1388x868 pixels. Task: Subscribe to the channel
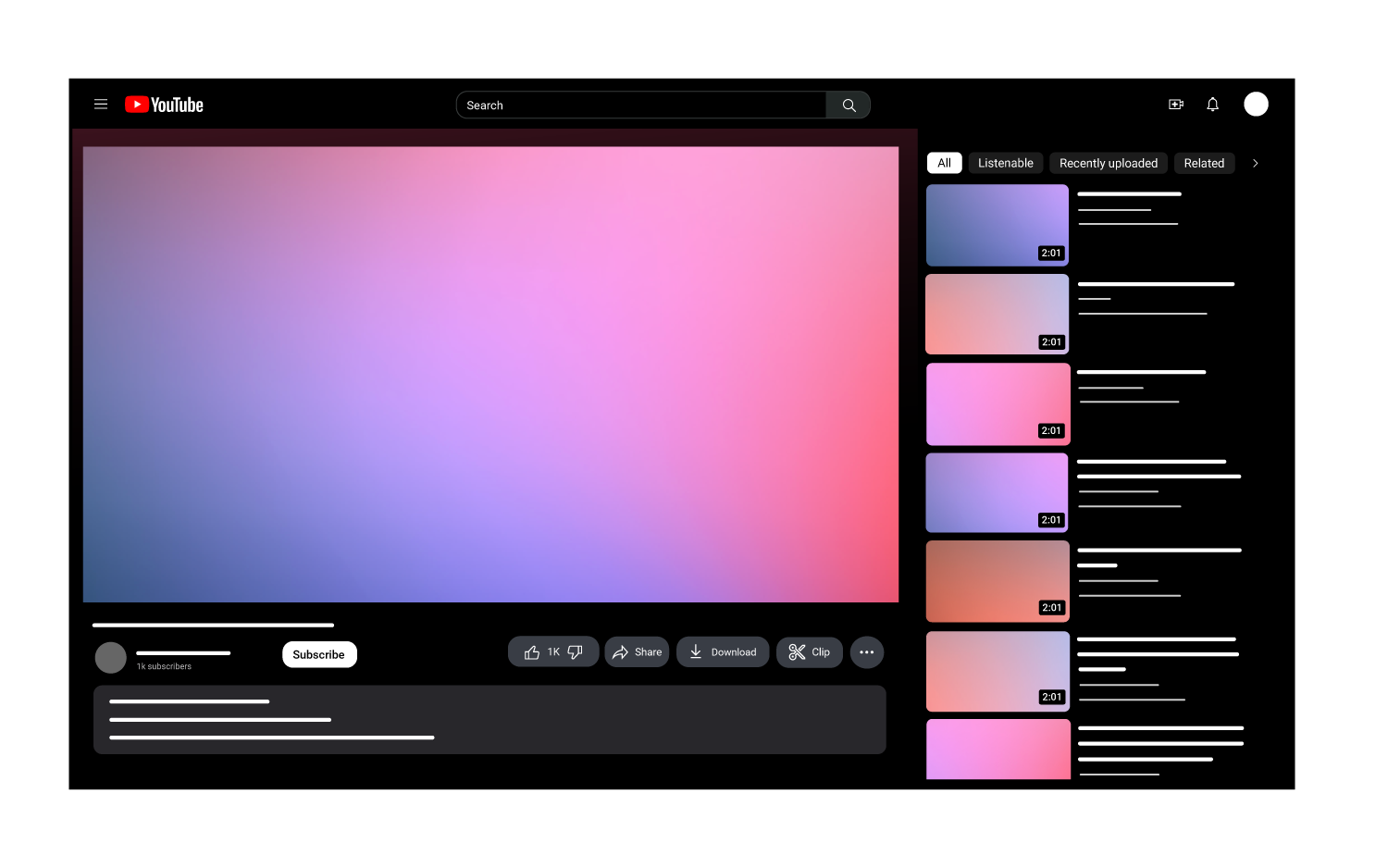pyautogui.click(x=318, y=654)
